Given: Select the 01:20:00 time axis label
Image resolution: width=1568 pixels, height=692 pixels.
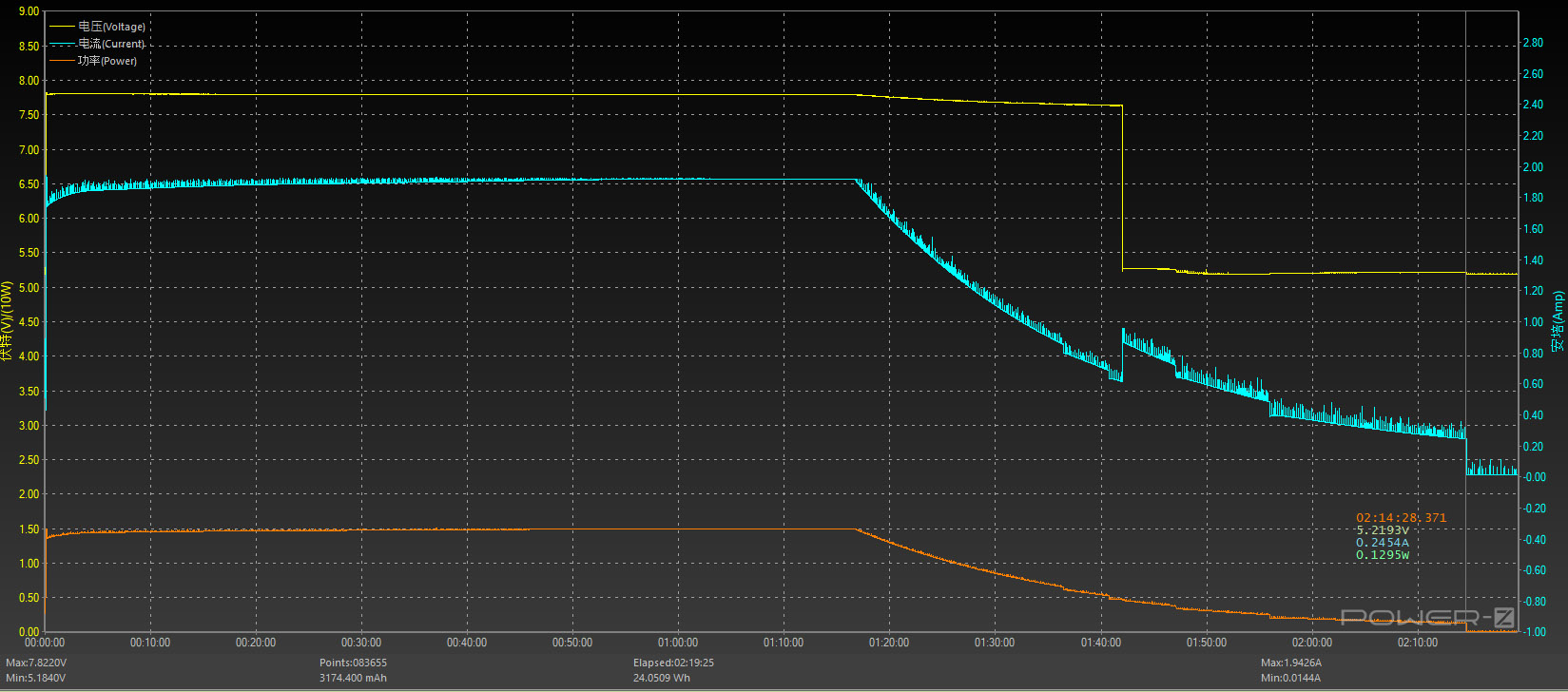Looking at the screenshot, I should [889, 643].
